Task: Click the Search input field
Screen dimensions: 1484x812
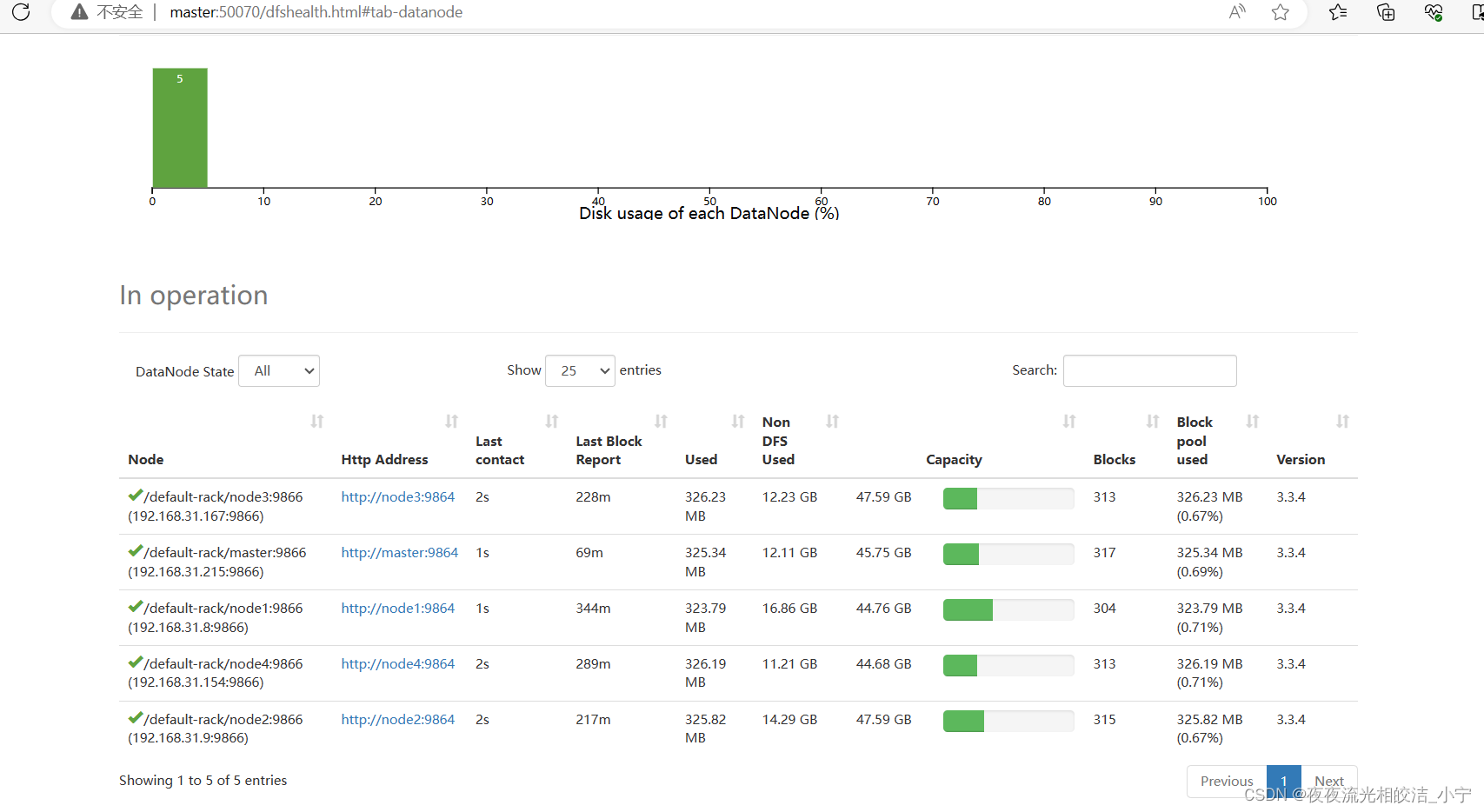Action: 1149,370
